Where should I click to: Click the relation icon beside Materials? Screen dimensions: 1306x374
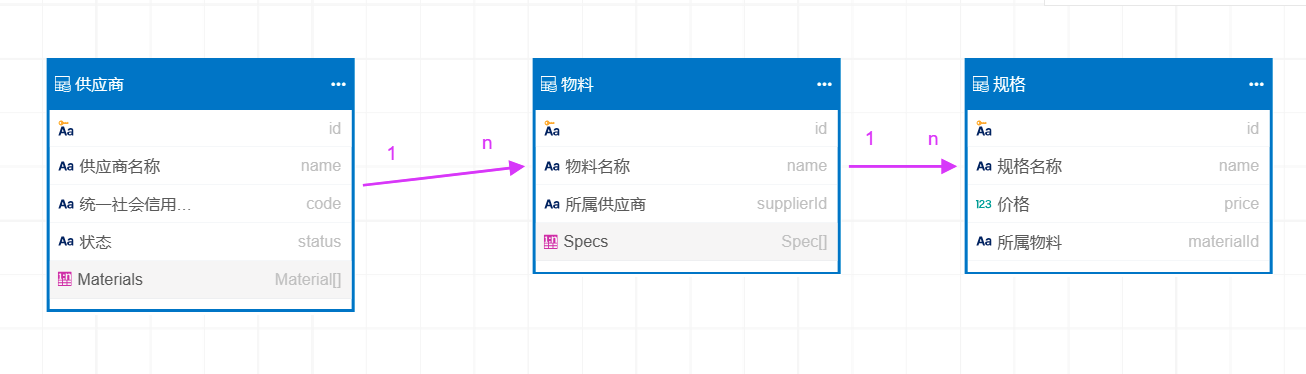click(65, 280)
